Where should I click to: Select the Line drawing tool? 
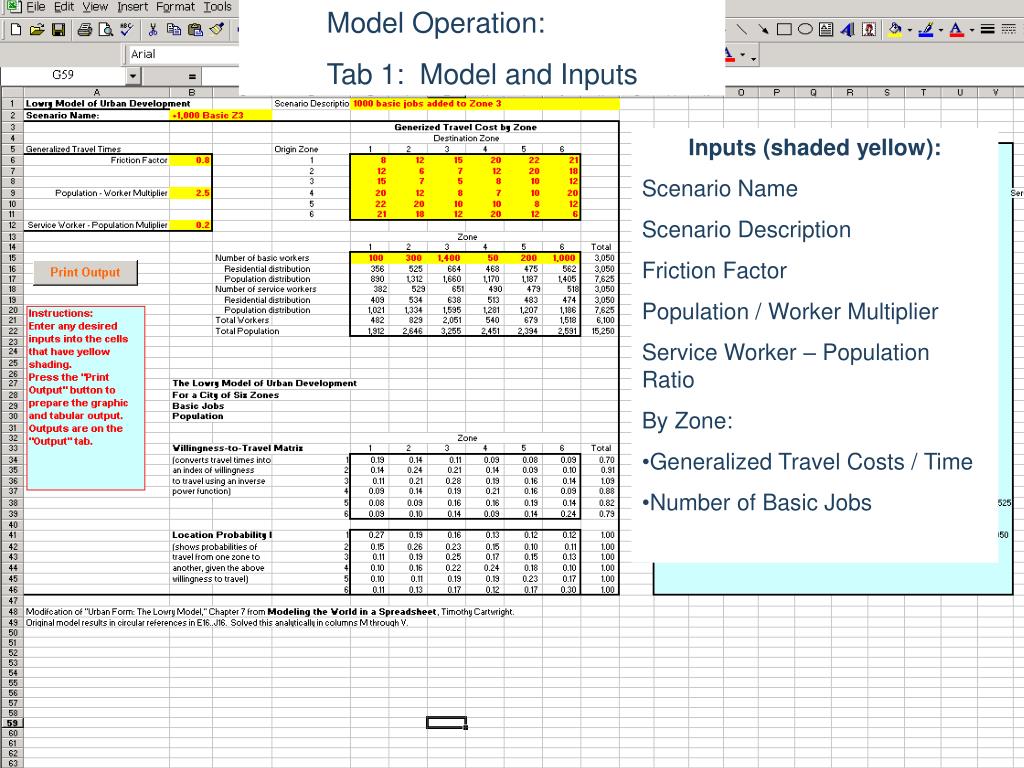click(x=742, y=29)
